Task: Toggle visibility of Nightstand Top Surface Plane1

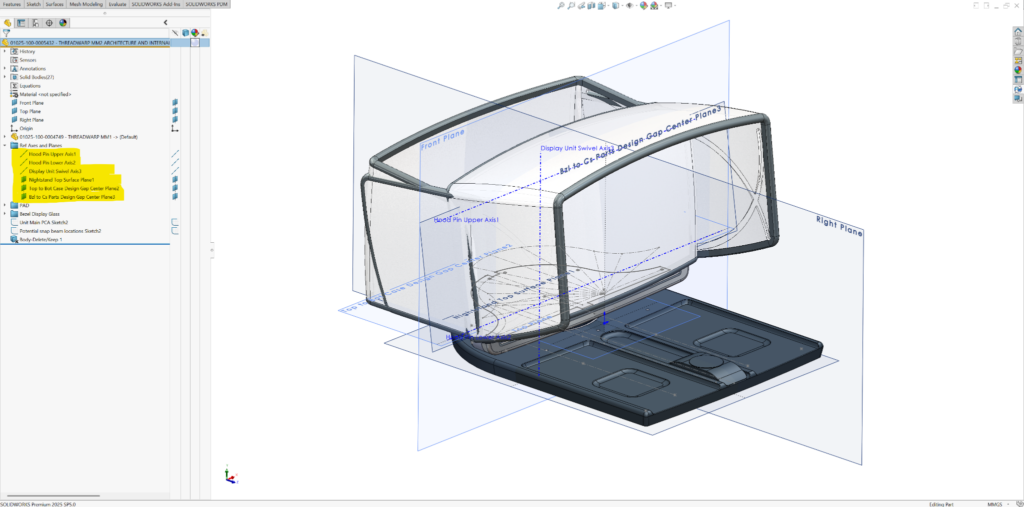Action: point(175,179)
